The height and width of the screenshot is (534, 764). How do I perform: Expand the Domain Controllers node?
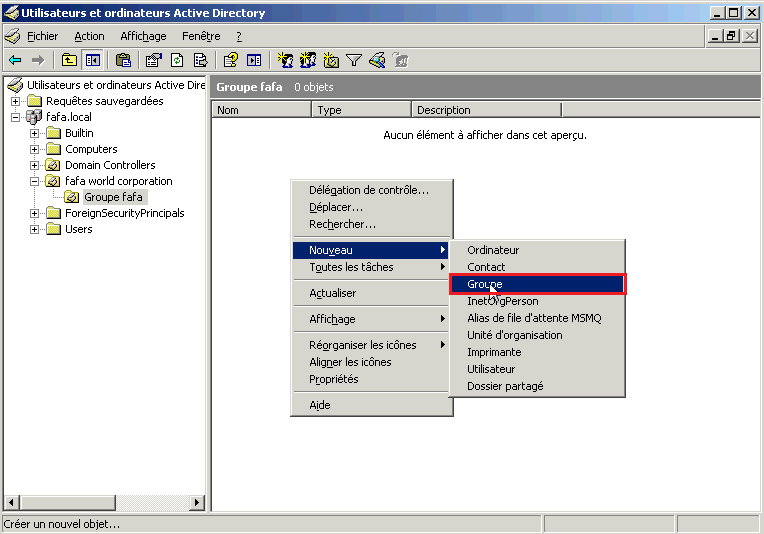tap(35, 166)
